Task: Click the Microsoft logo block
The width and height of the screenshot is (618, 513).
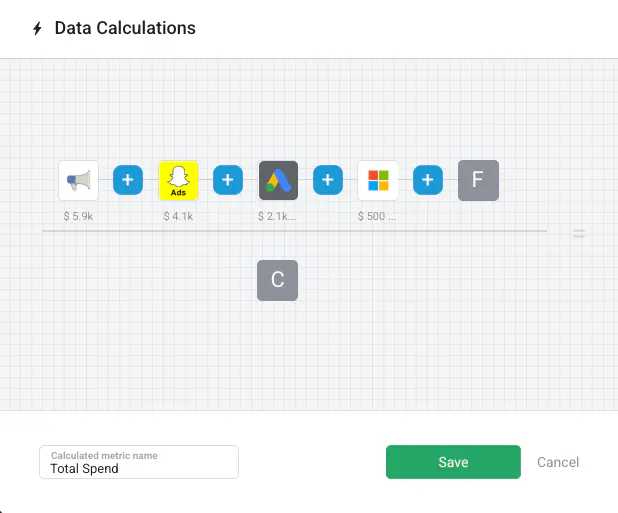Action: [x=378, y=181]
